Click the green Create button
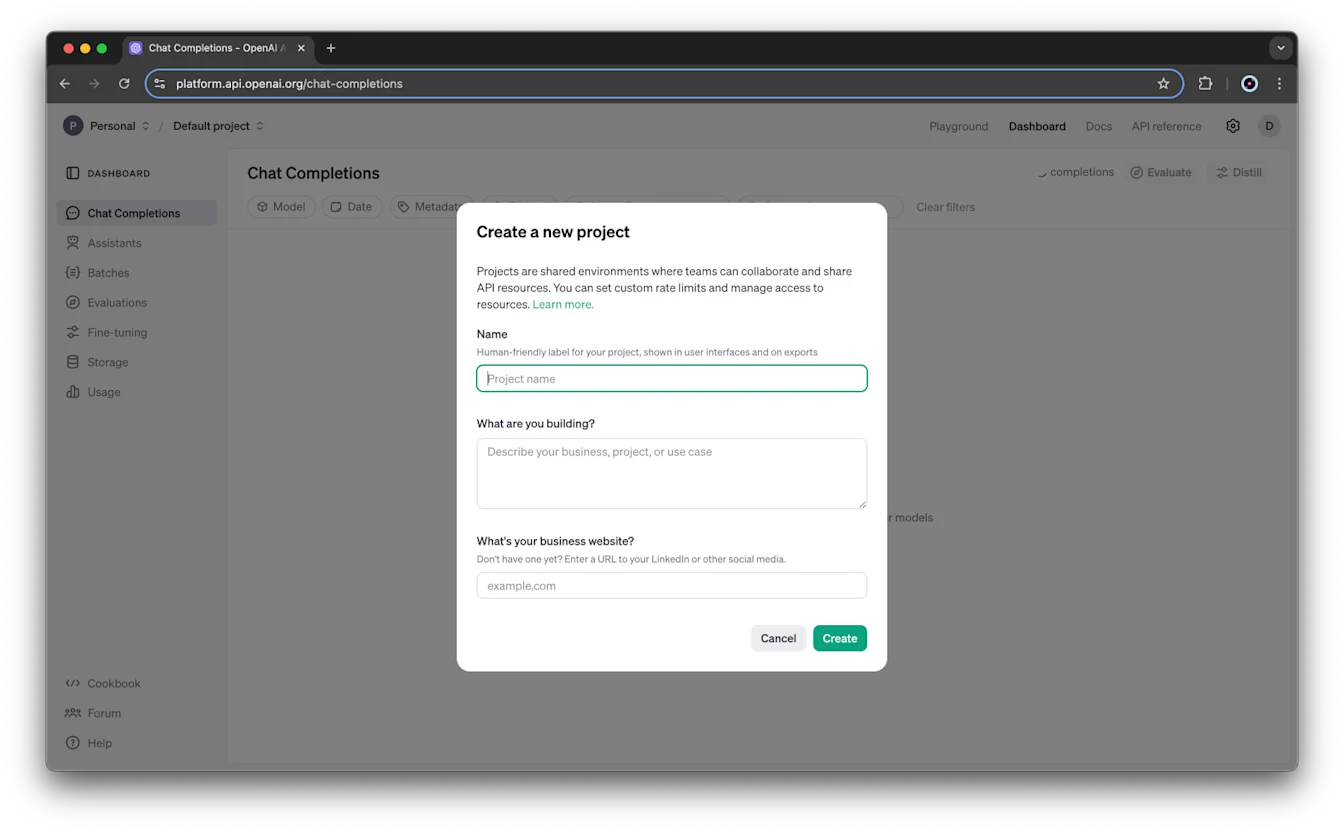Viewport: 1344px width, 832px height. pos(840,639)
